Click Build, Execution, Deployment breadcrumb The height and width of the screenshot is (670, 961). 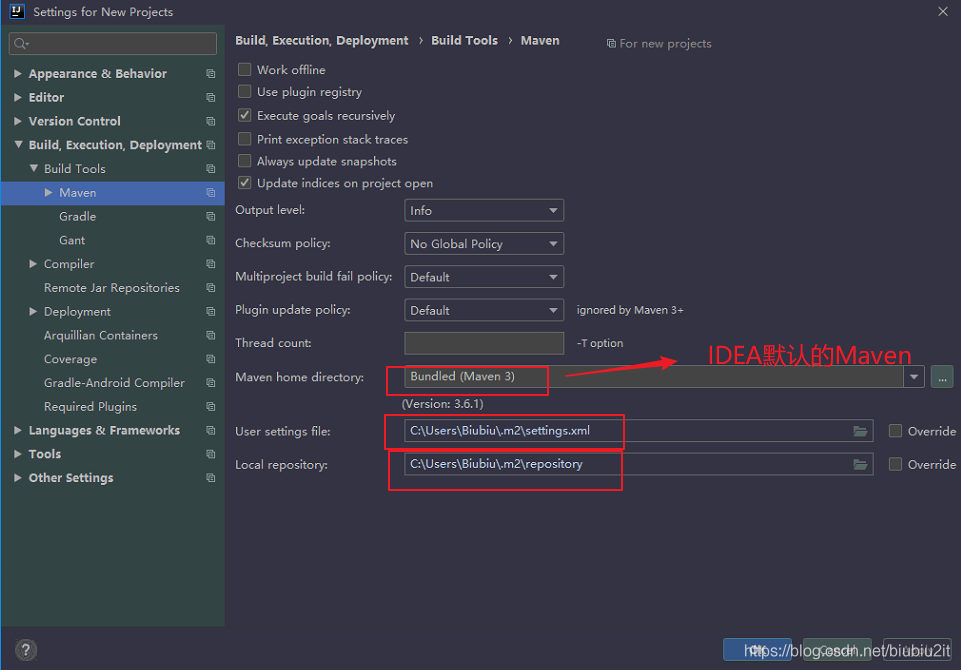click(322, 40)
